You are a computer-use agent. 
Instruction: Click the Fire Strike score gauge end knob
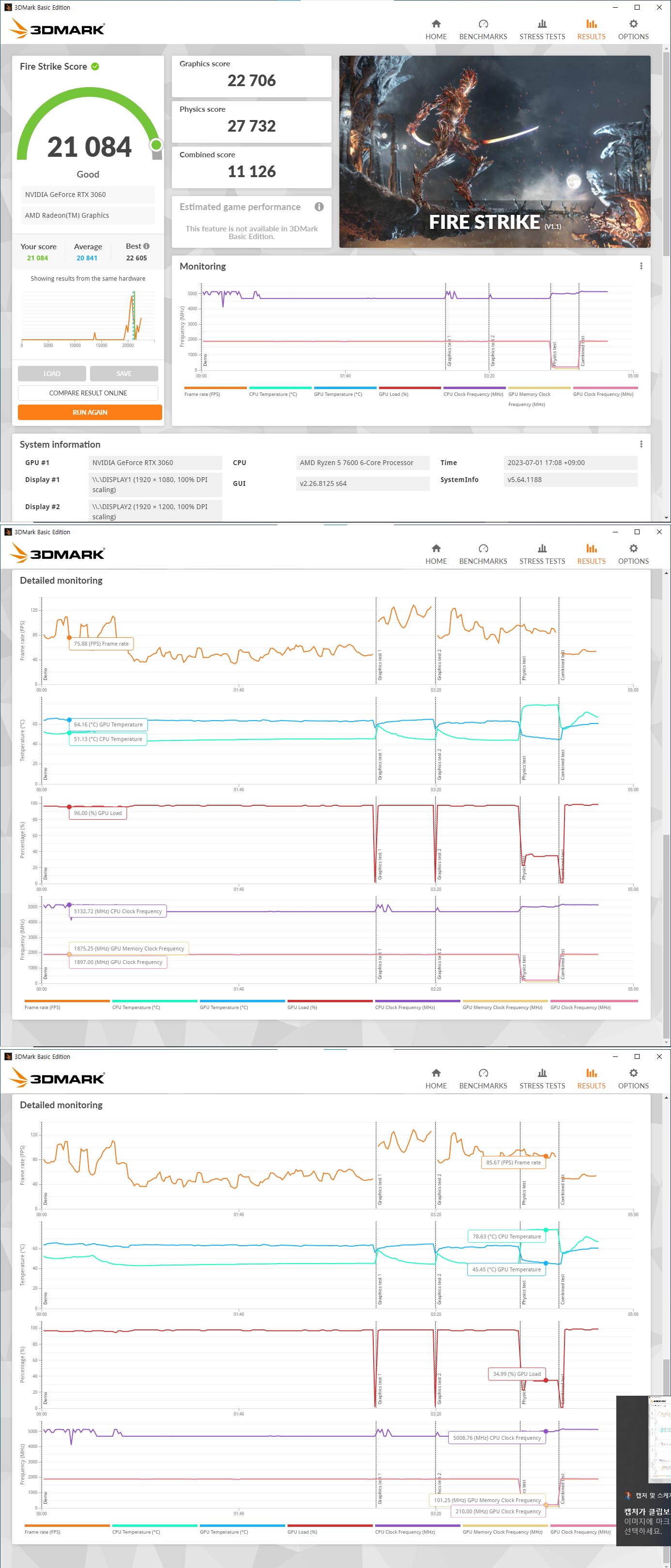(x=156, y=145)
